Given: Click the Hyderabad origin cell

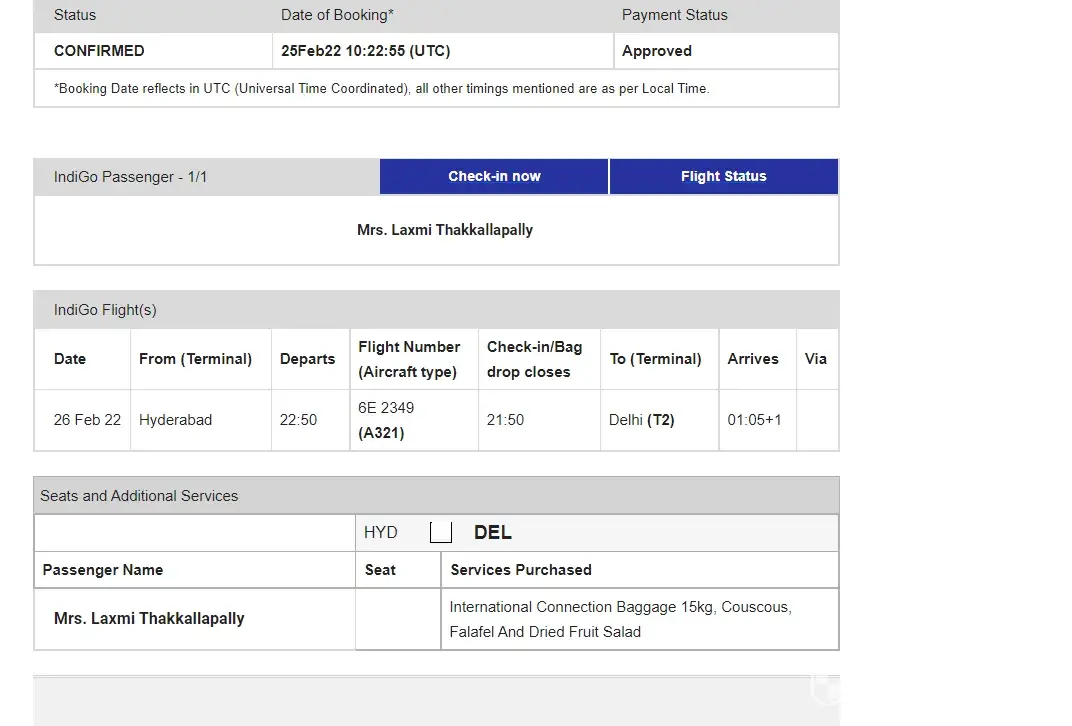Looking at the screenshot, I should point(175,420).
